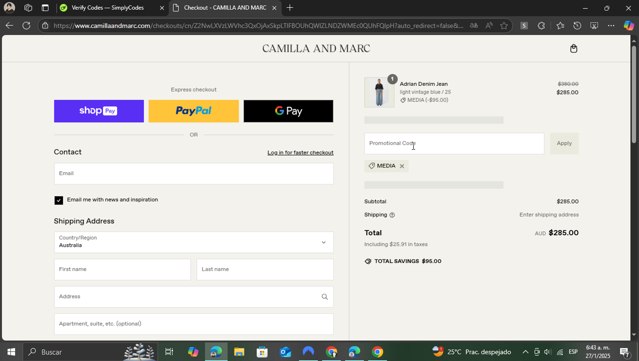The width and height of the screenshot is (639, 361).
Task: Click the Apartment, suite optional field
Action: [194, 324]
